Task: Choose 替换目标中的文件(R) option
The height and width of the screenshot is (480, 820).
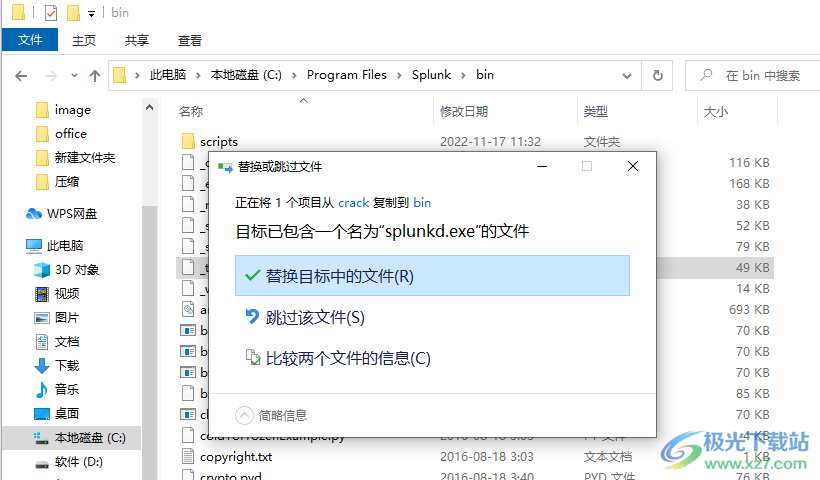Action: [432, 276]
